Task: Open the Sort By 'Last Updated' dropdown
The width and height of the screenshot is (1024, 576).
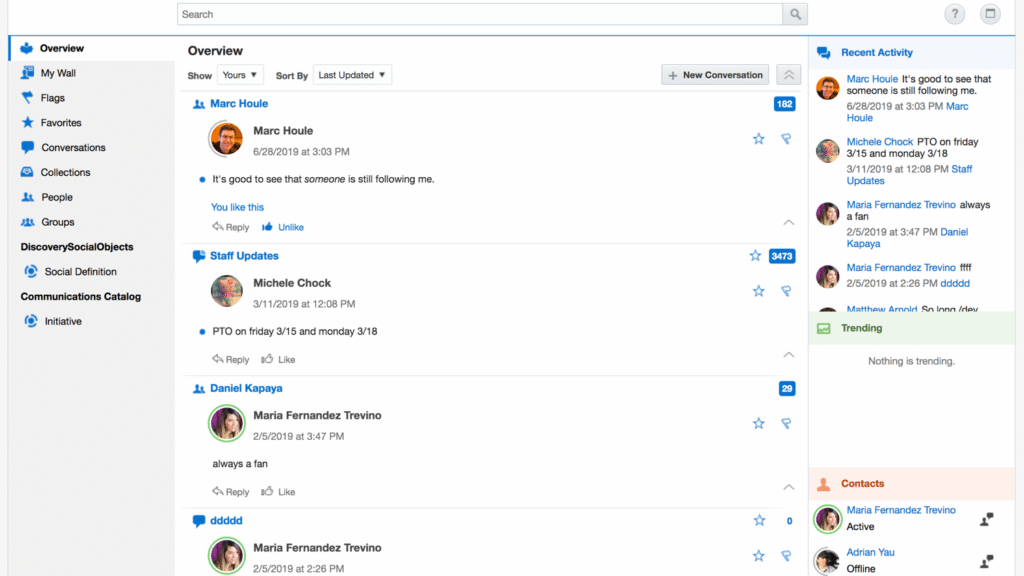Action: (x=352, y=75)
